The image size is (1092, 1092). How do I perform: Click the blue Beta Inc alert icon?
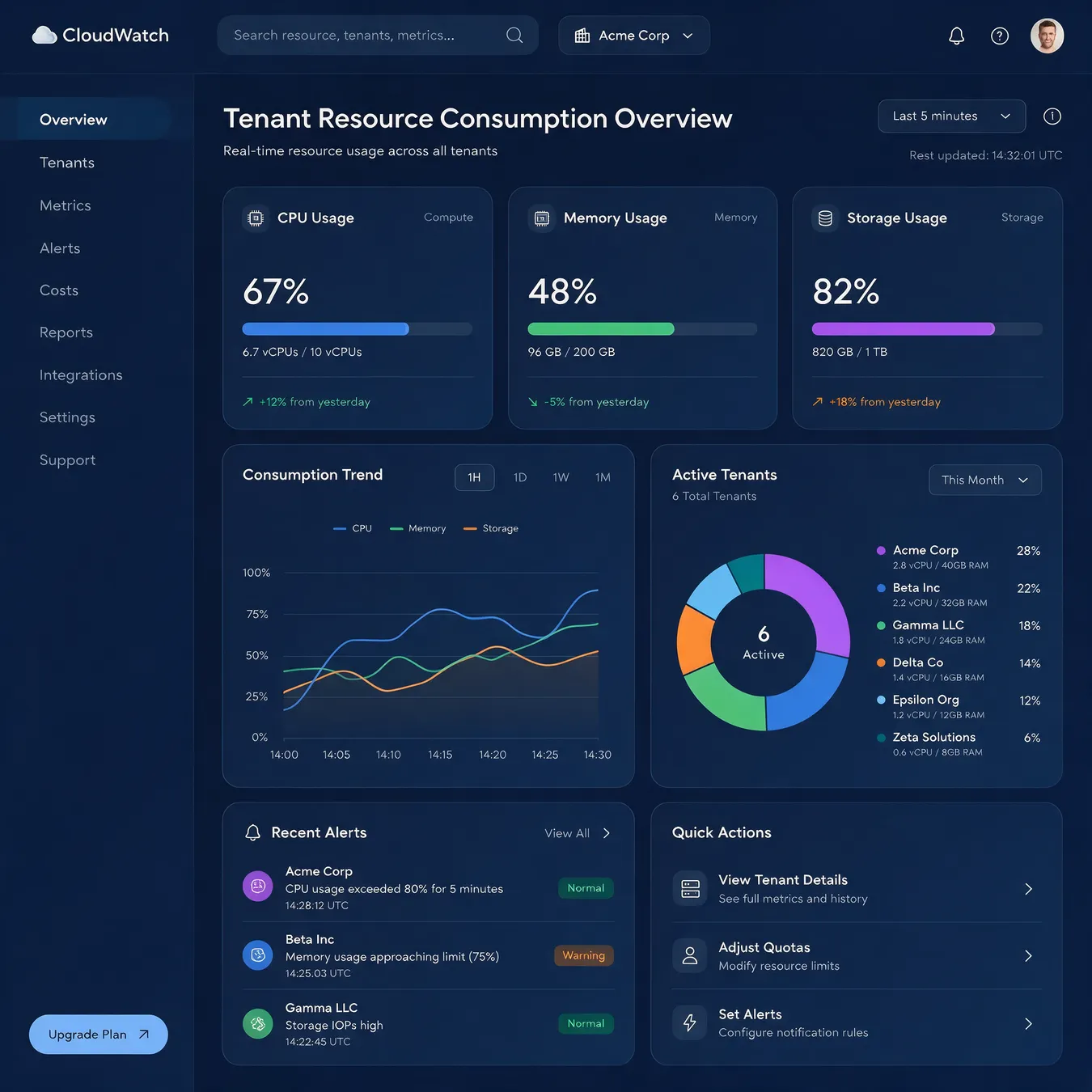click(x=258, y=954)
